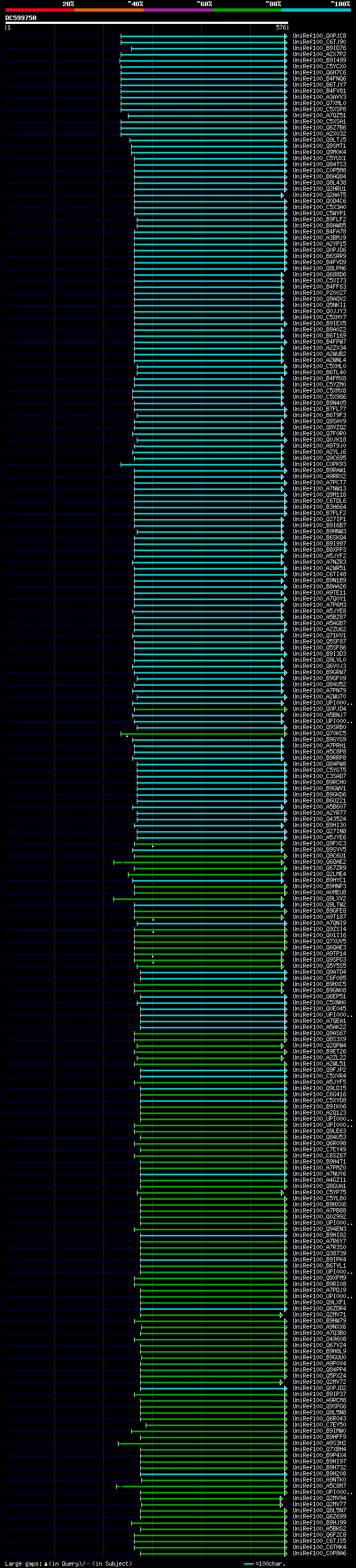Screen dimensions: 356x1568
Task: Select the UniRef100_A7PN79 label
Action: 319,690
